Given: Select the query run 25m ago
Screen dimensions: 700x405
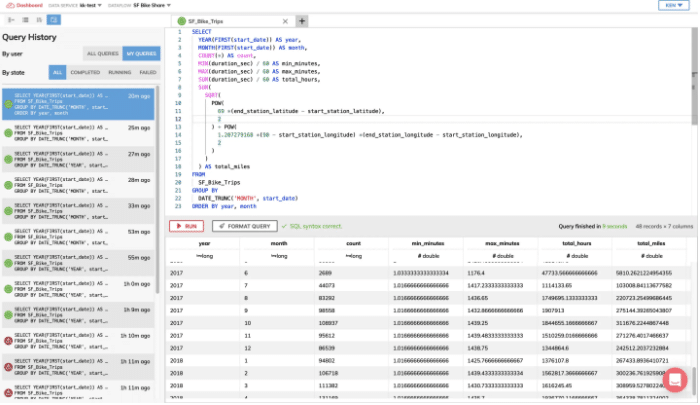Looking at the screenshot, I should click(x=78, y=133).
